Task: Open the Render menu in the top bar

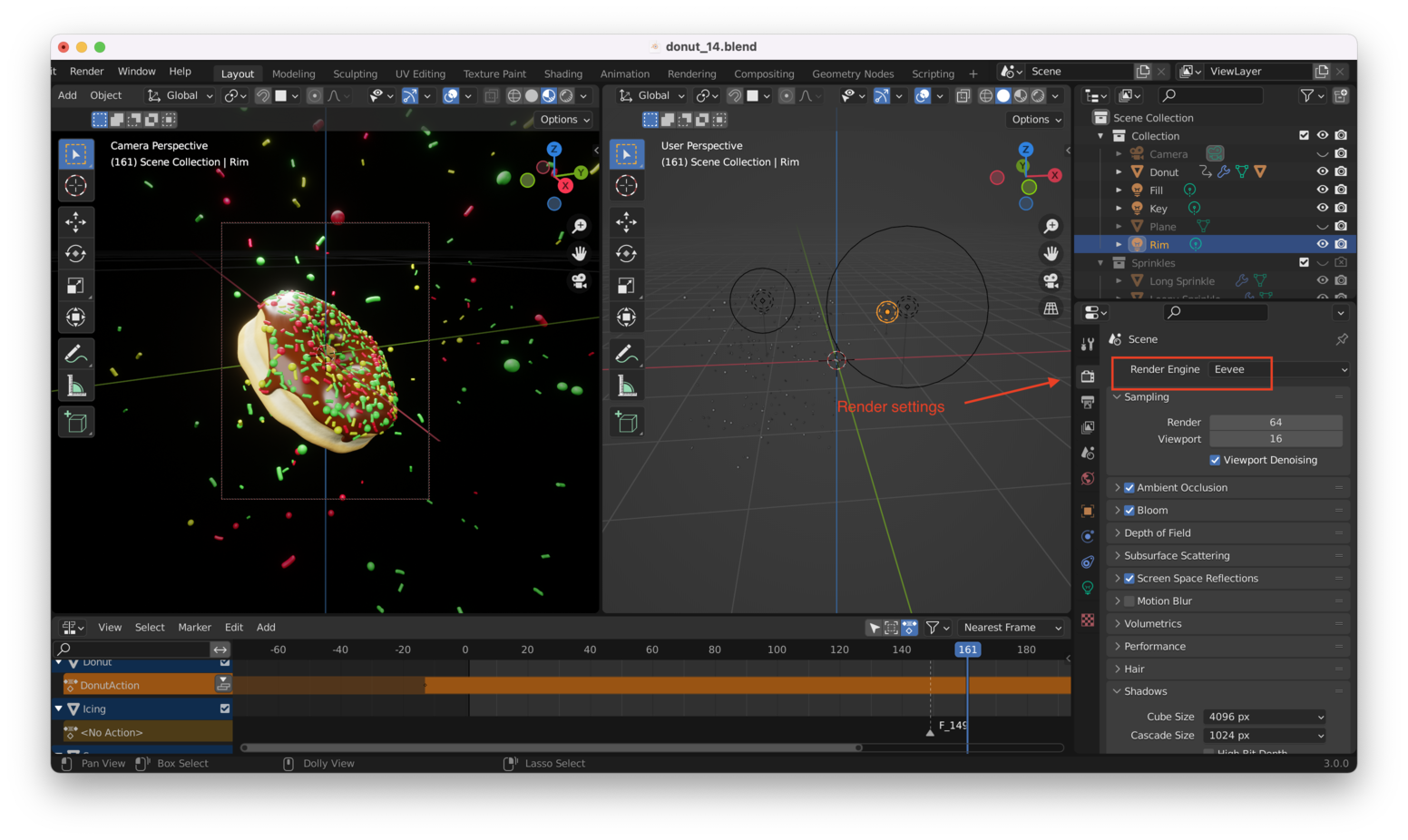Action: coord(86,71)
